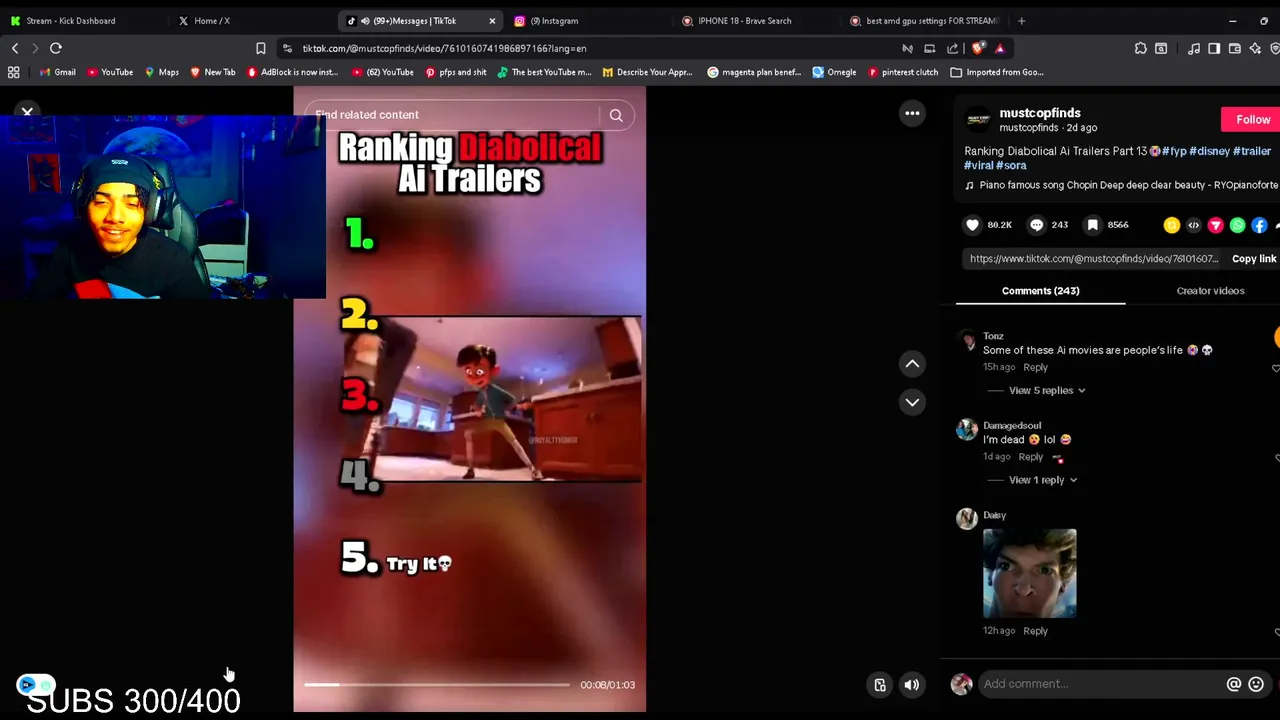This screenshot has width=1280, height=720.
Task: Send to friends with red share icon
Action: (x=1216, y=225)
